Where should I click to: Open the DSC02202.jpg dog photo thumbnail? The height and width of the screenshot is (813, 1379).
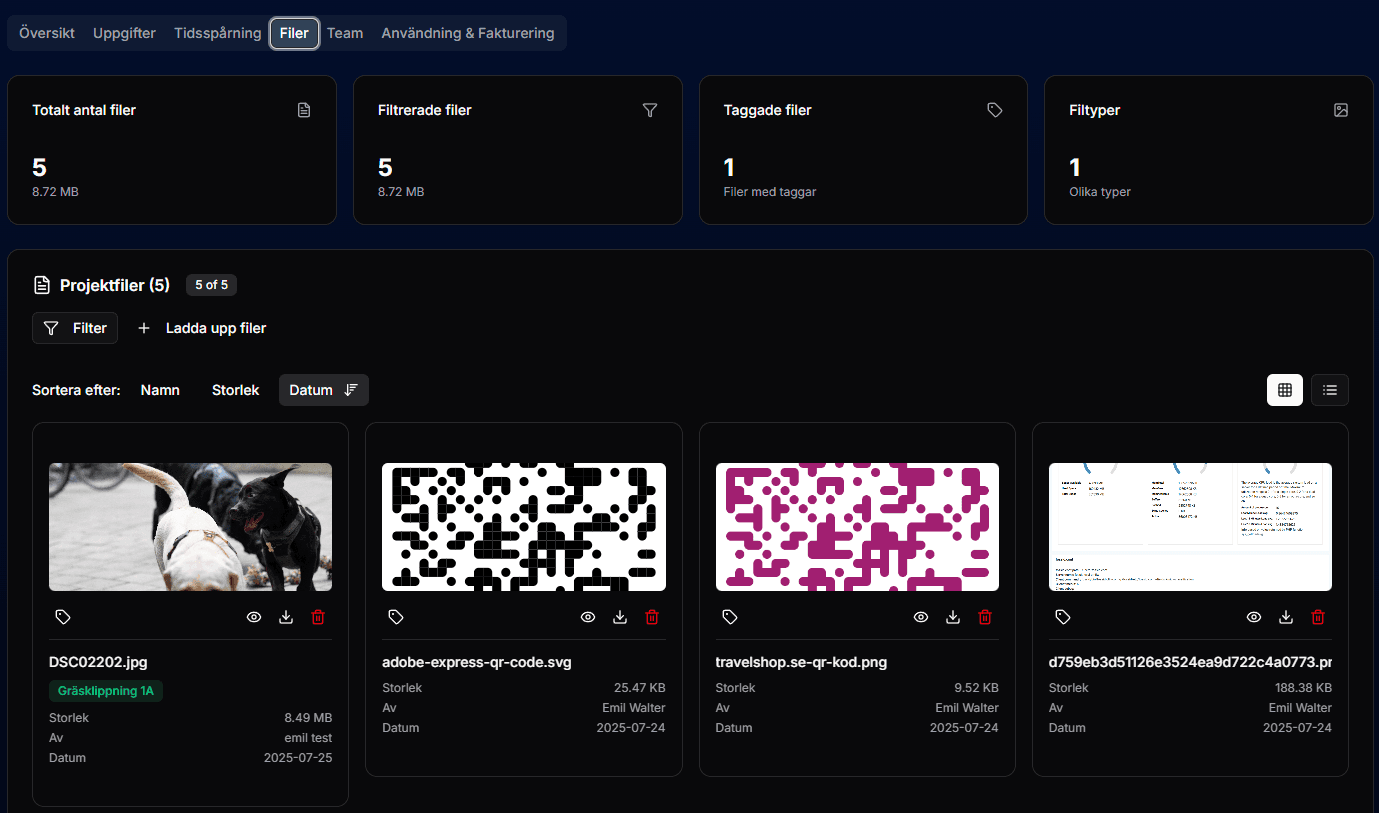click(190, 527)
